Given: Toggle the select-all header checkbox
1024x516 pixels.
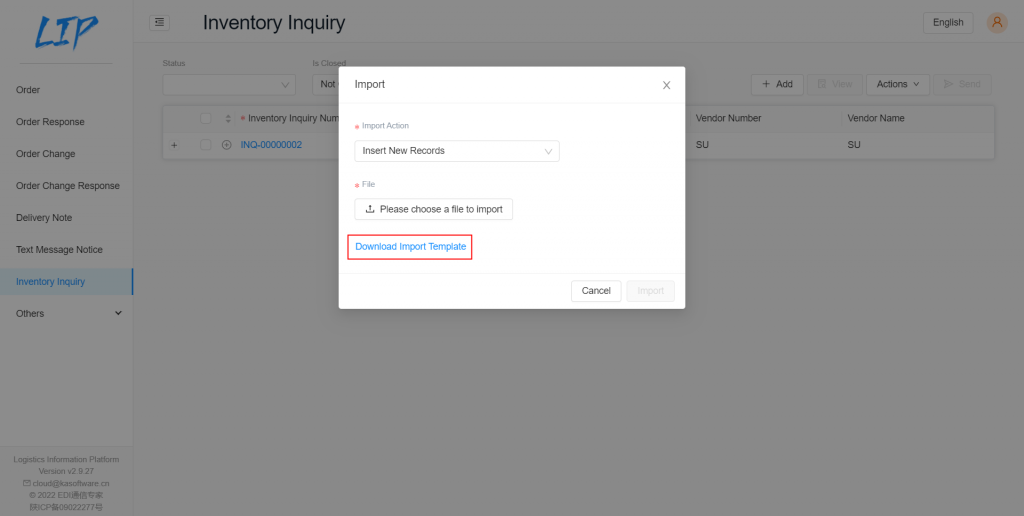Looking at the screenshot, I should tap(206, 118).
